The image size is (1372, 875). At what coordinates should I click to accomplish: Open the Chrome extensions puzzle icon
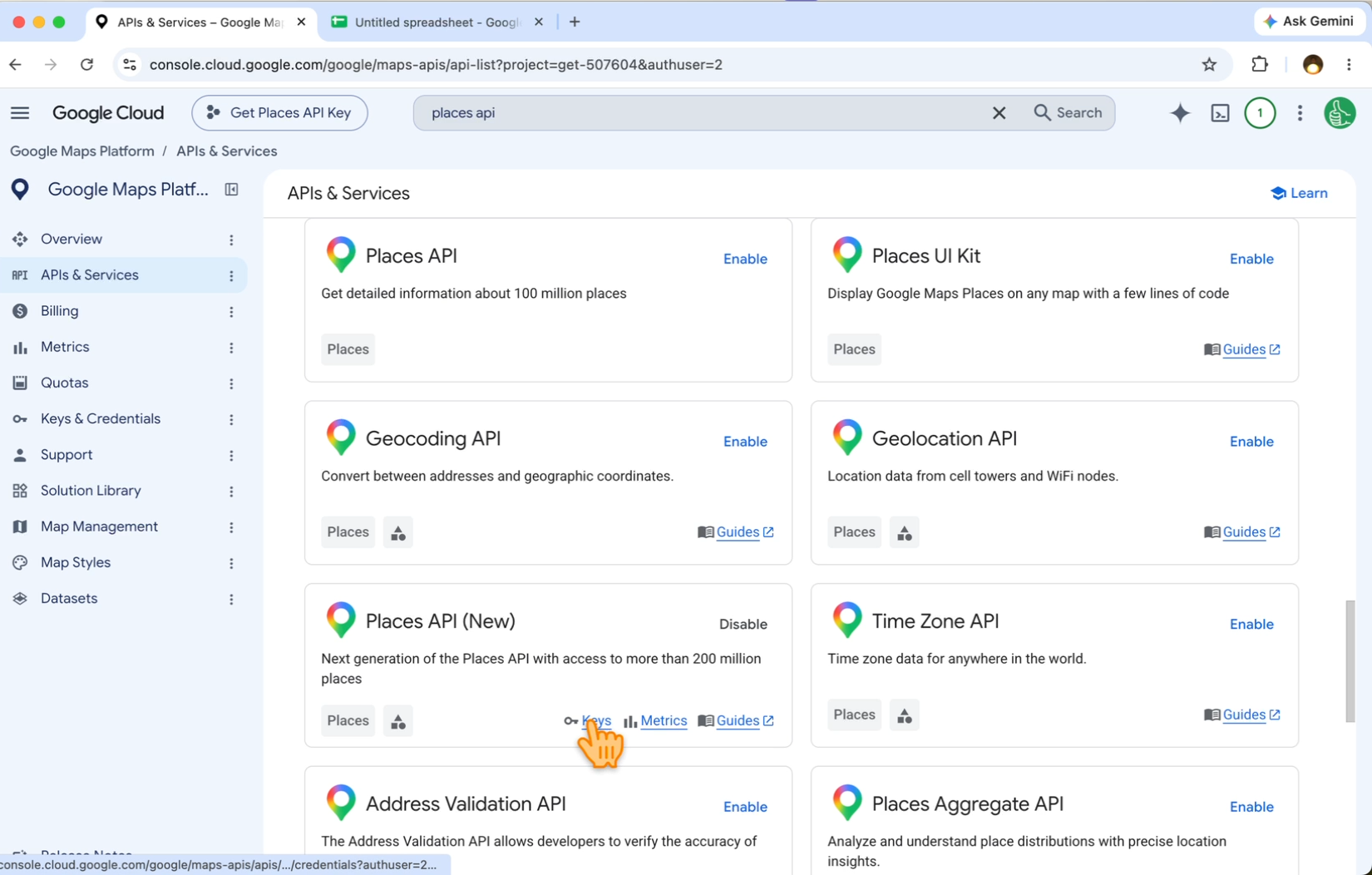(x=1260, y=64)
